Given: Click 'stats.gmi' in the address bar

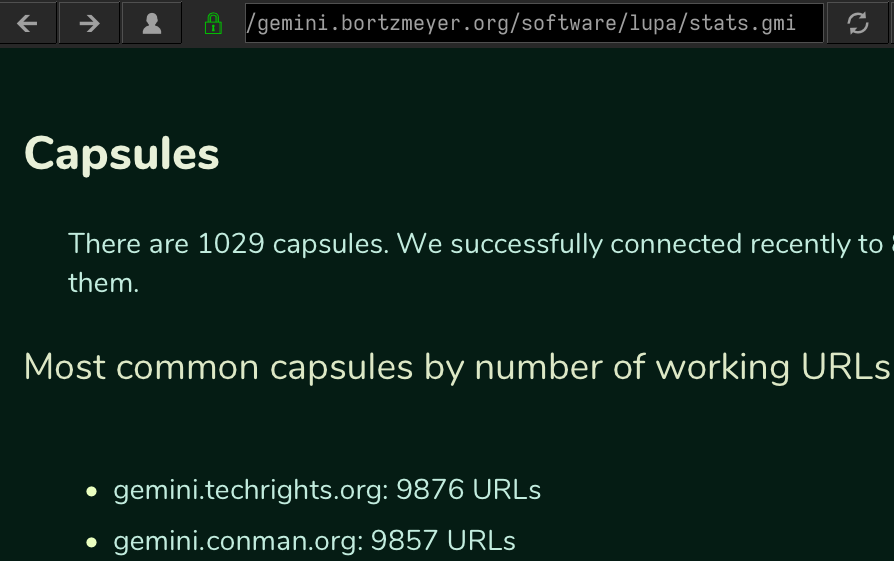Looking at the screenshot, I should coord(742,23).
